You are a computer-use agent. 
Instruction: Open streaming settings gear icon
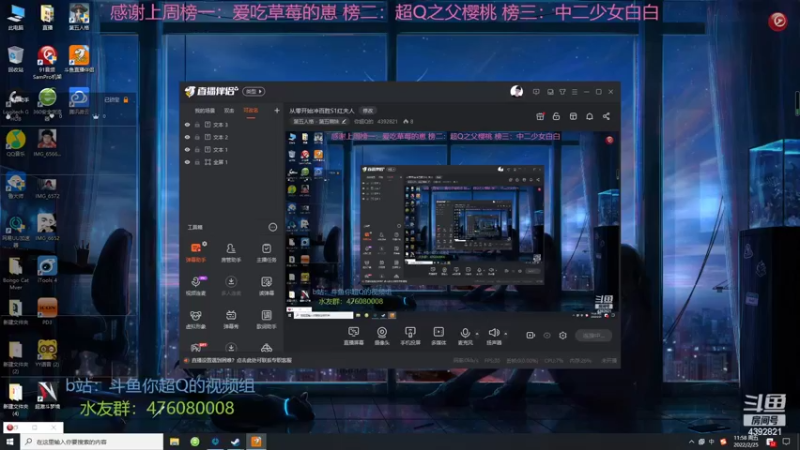click(563, 335)
